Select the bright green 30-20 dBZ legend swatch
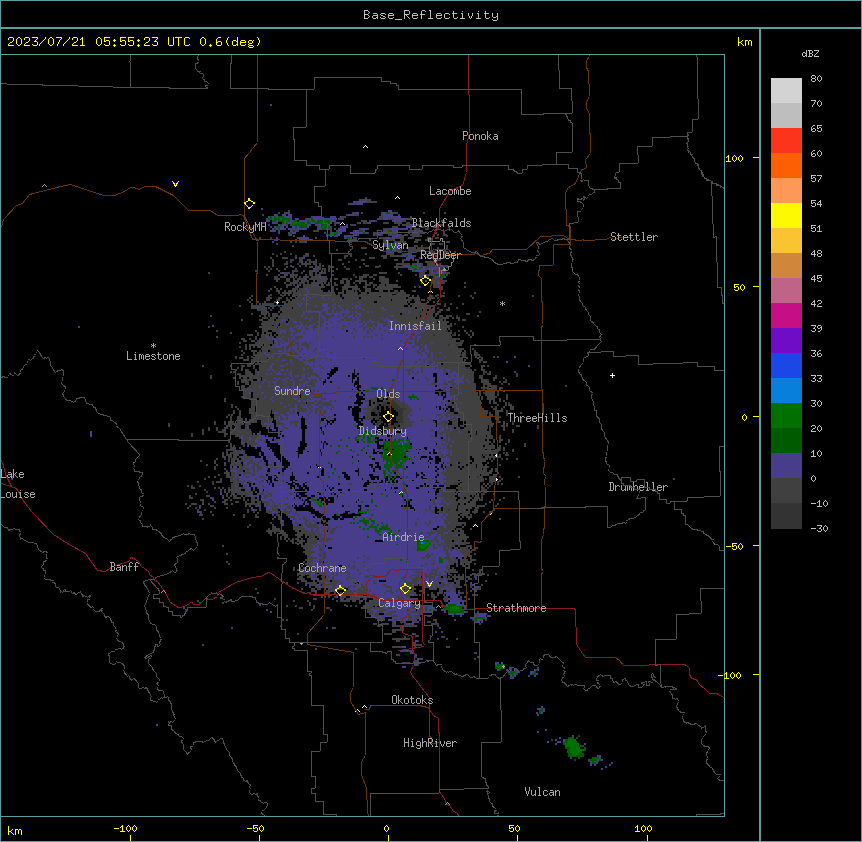Viewport: 862px width, 842px height. [786, 415]
